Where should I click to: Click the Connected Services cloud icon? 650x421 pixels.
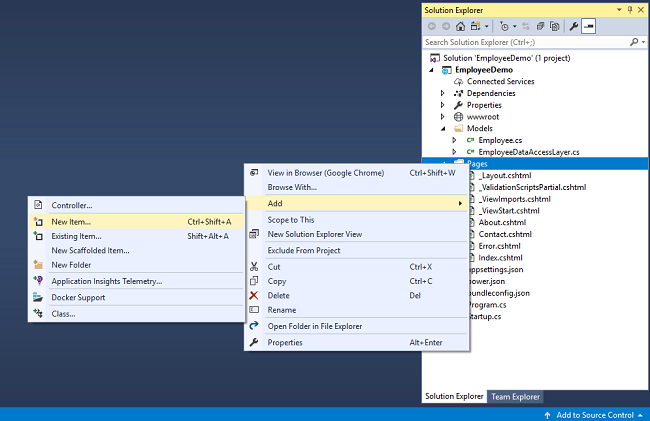click(458, 82)
